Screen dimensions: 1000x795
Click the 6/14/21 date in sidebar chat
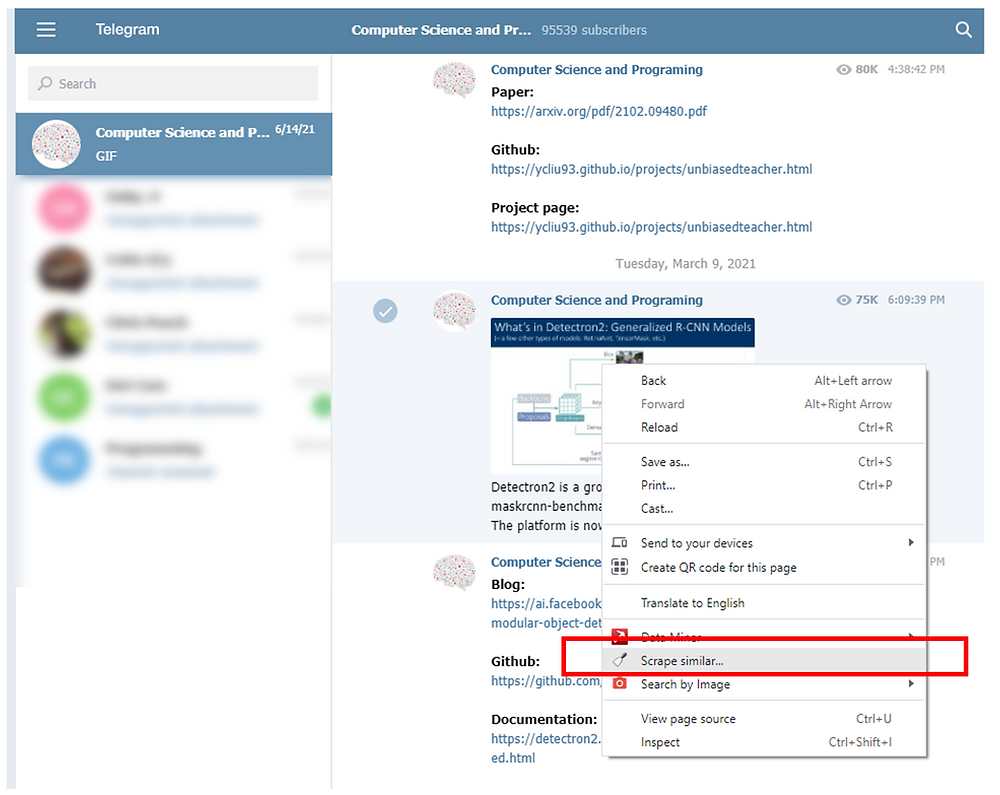coord(295,129)
